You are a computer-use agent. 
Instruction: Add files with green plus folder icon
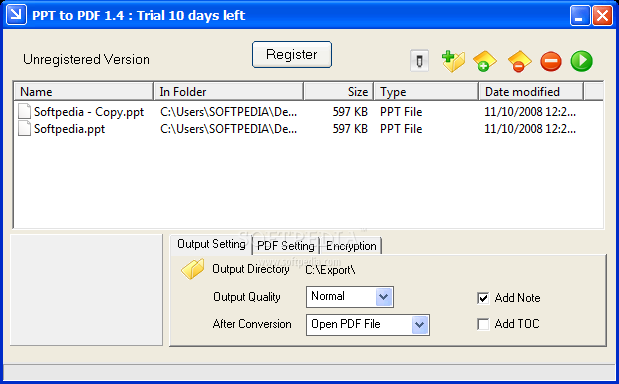(x=453, y=61)
